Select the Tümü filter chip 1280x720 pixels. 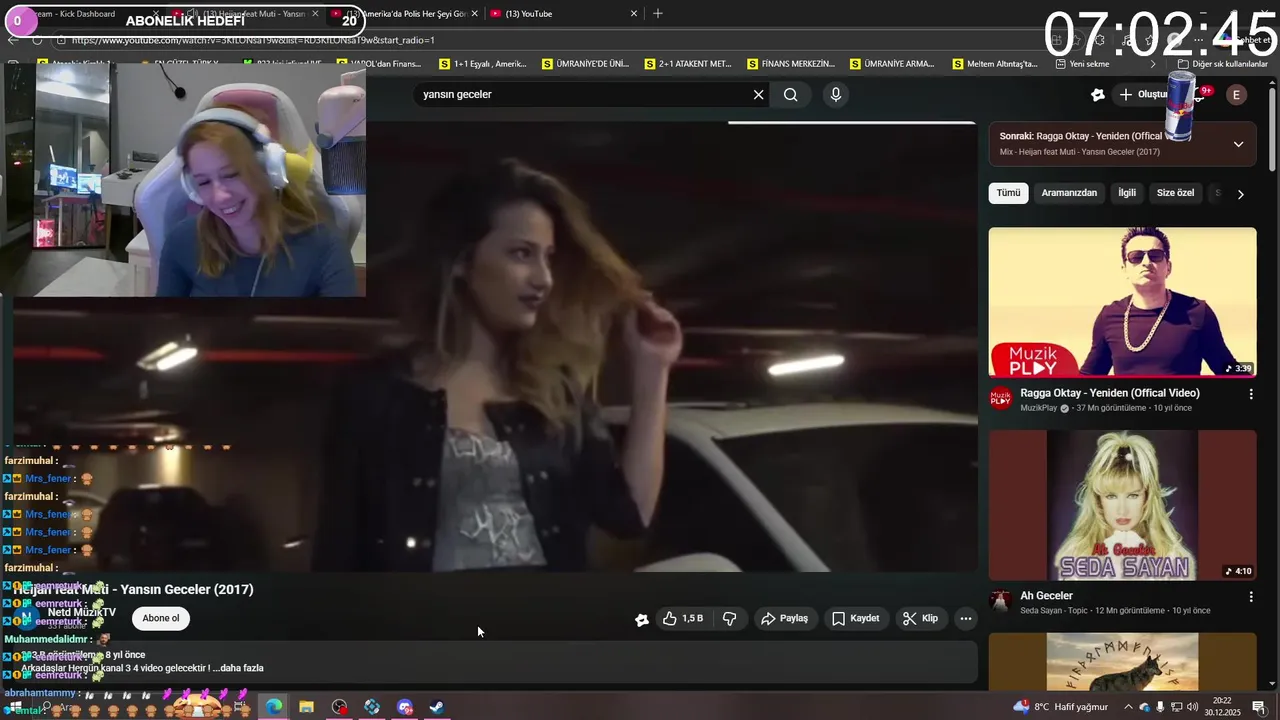(x=1008, y=193)
